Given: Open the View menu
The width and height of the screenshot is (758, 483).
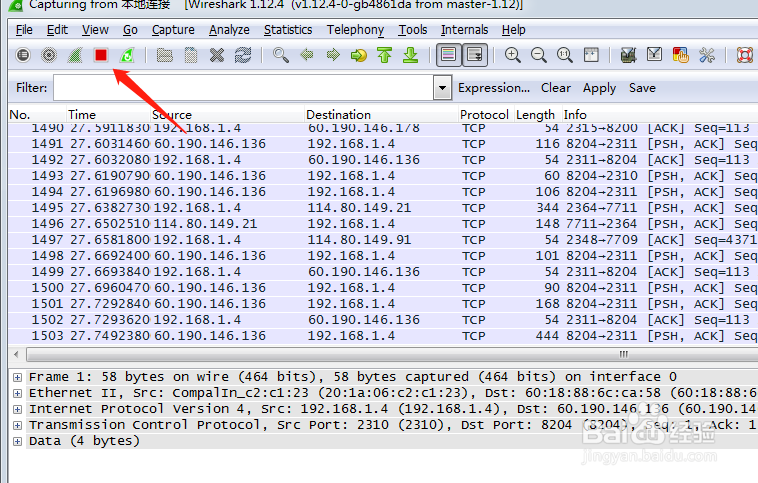Looking at the screenshot, I should [x=95, y=30].
